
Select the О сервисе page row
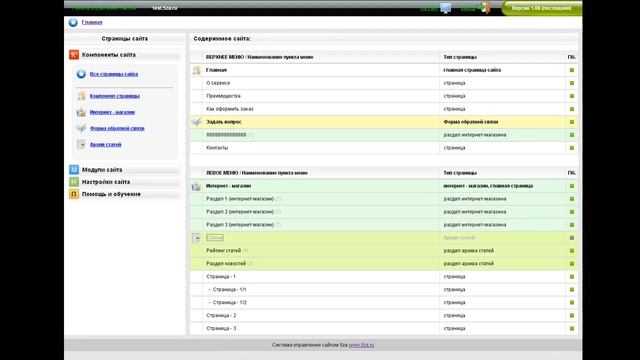click(x=384, y=83)
